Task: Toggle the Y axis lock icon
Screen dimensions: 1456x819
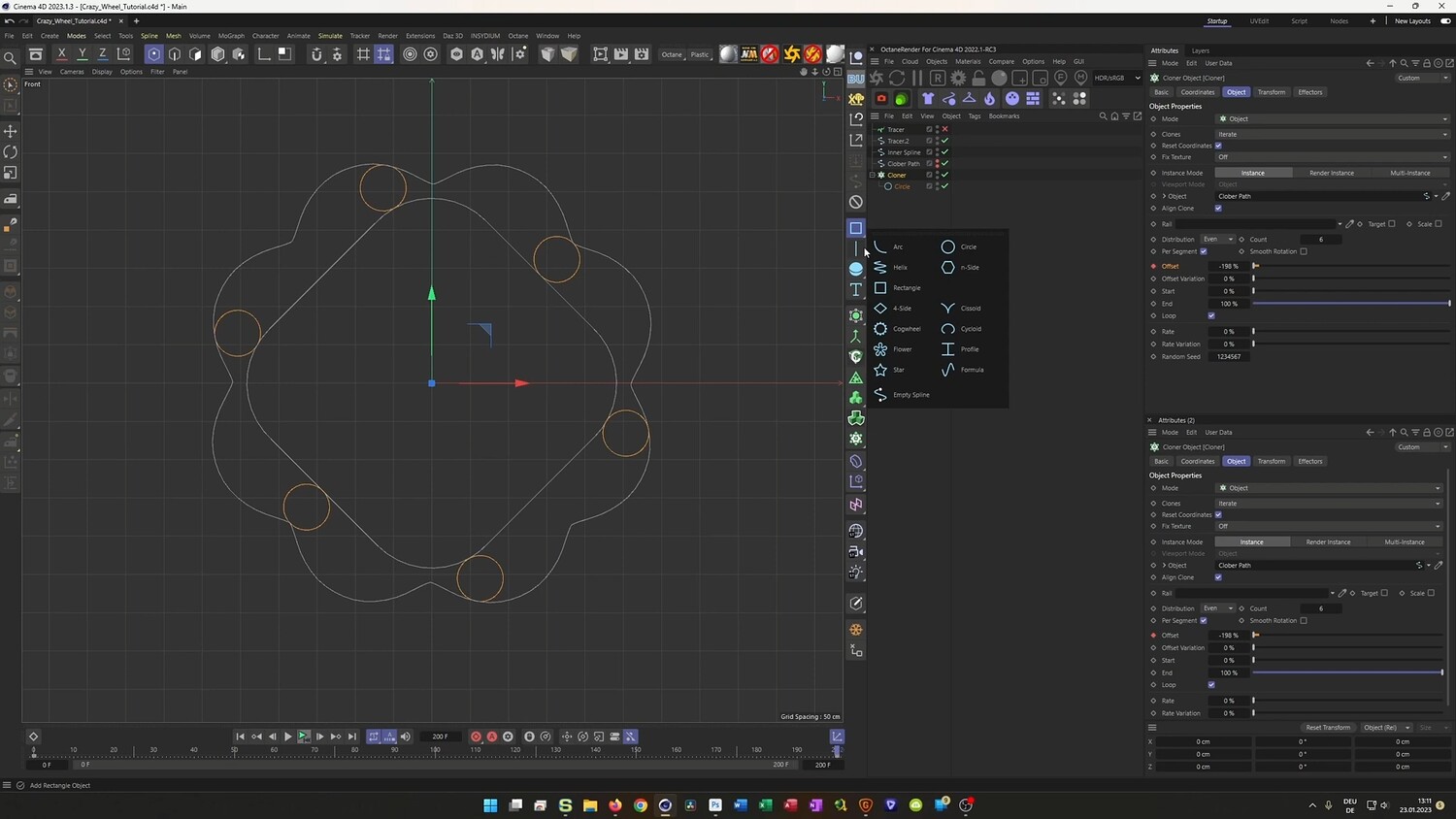Action: [83, 54]
